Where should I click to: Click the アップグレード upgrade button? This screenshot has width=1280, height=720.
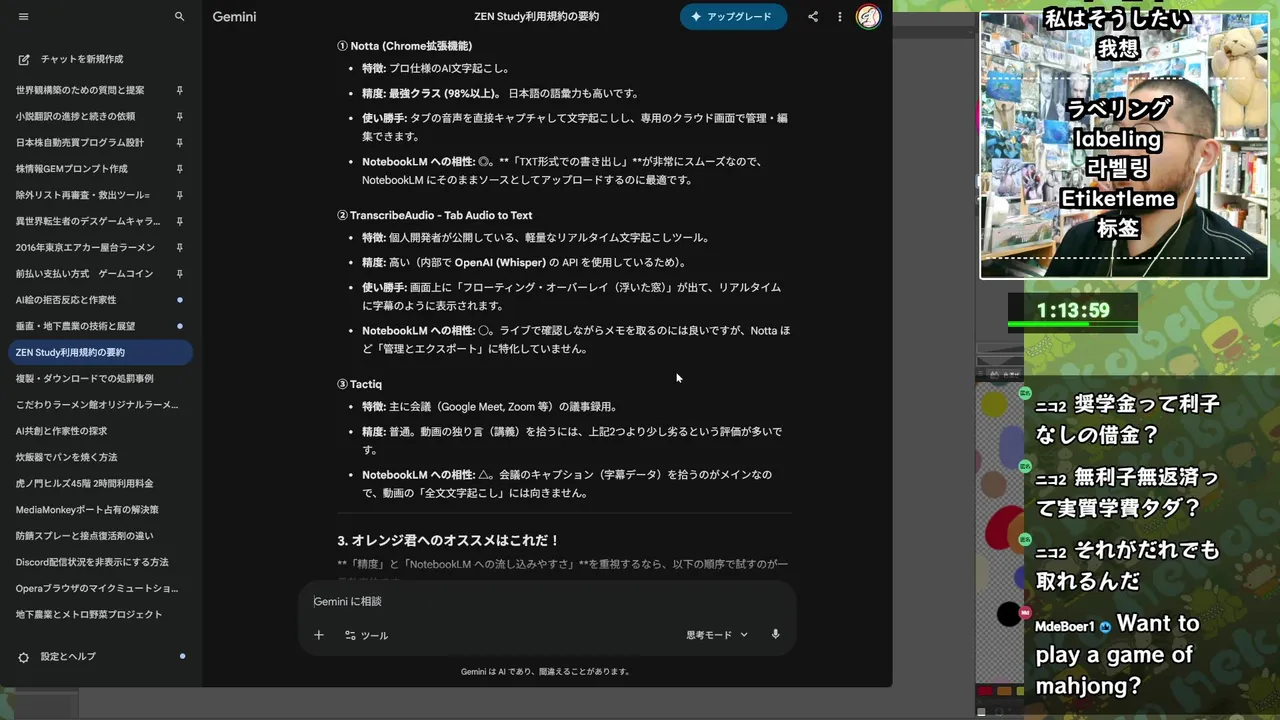click(x=733, y=17)
